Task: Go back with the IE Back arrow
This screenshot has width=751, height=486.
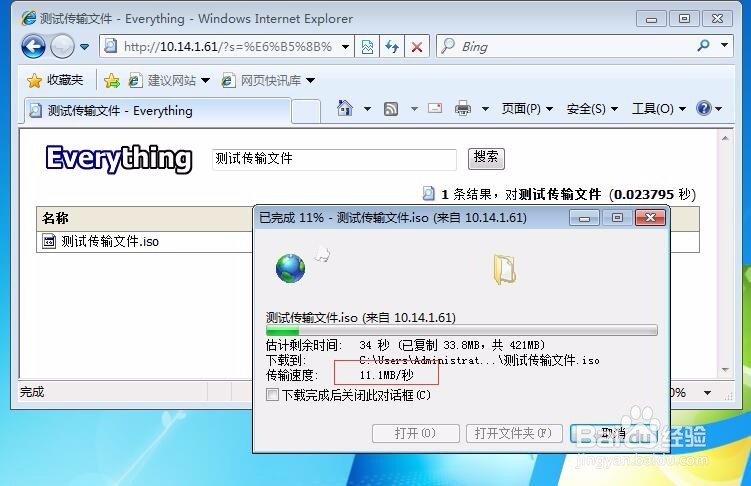Action: [33, 47]
